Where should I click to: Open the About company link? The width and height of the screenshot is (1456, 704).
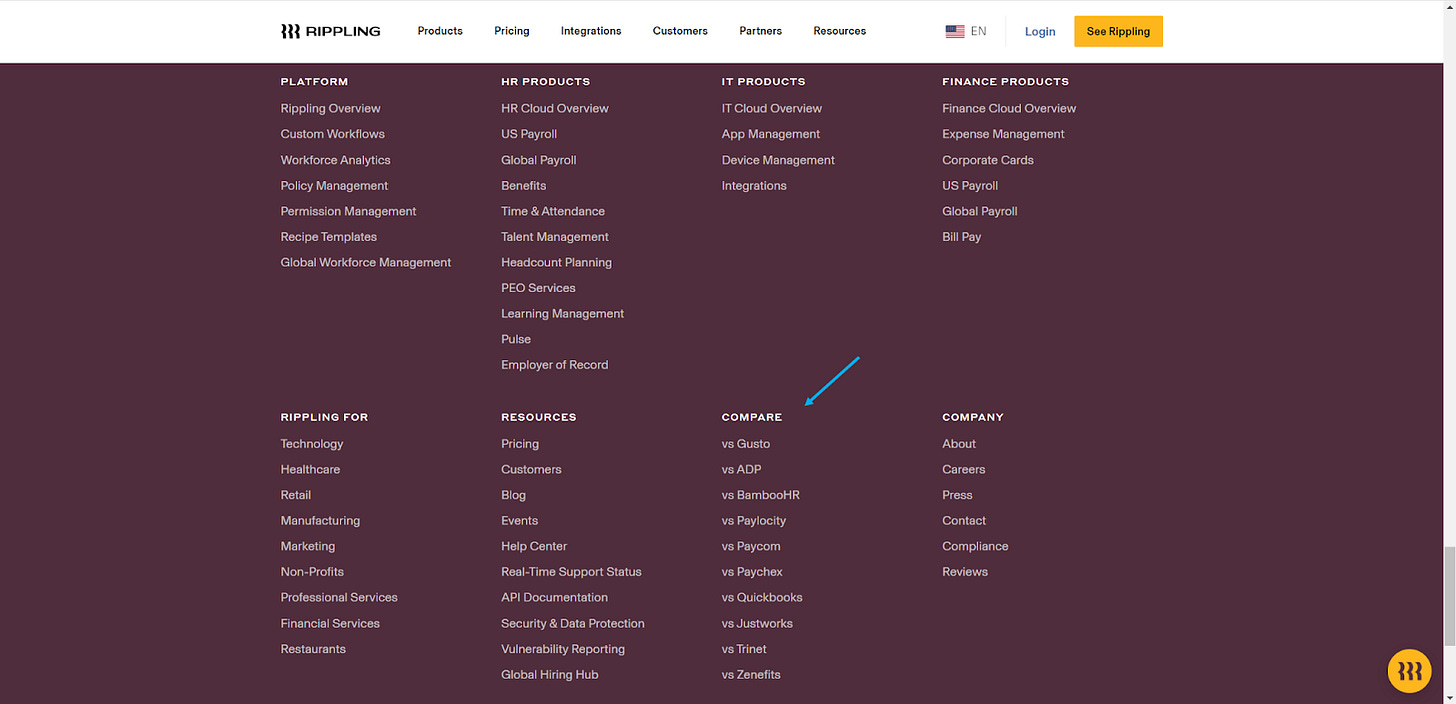pyautogui.click(x=959, y=444)
